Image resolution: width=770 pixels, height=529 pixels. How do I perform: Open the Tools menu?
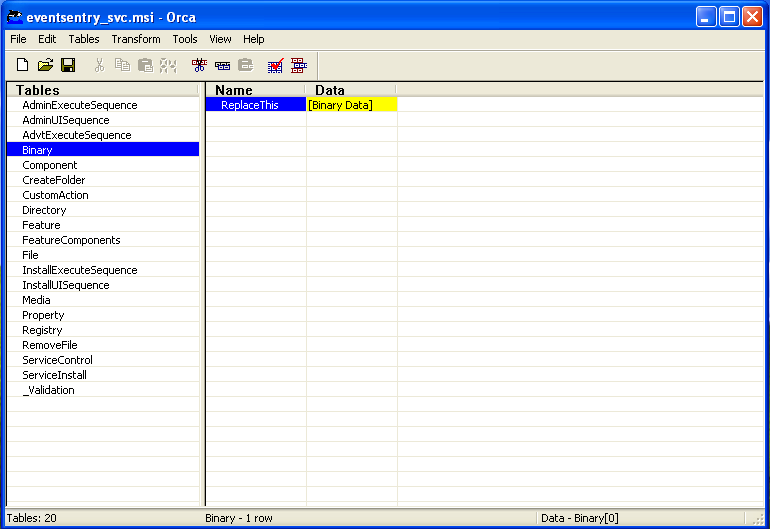[185, 39]
